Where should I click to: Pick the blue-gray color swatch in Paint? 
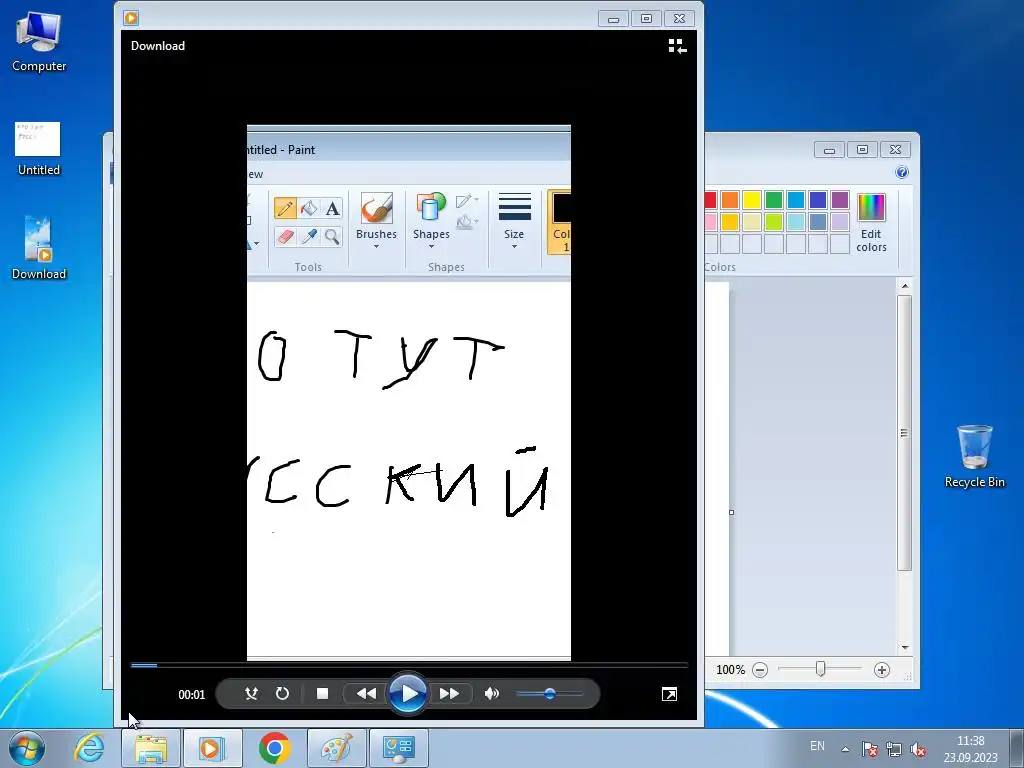pyautogui.click(x=818, y=222)
